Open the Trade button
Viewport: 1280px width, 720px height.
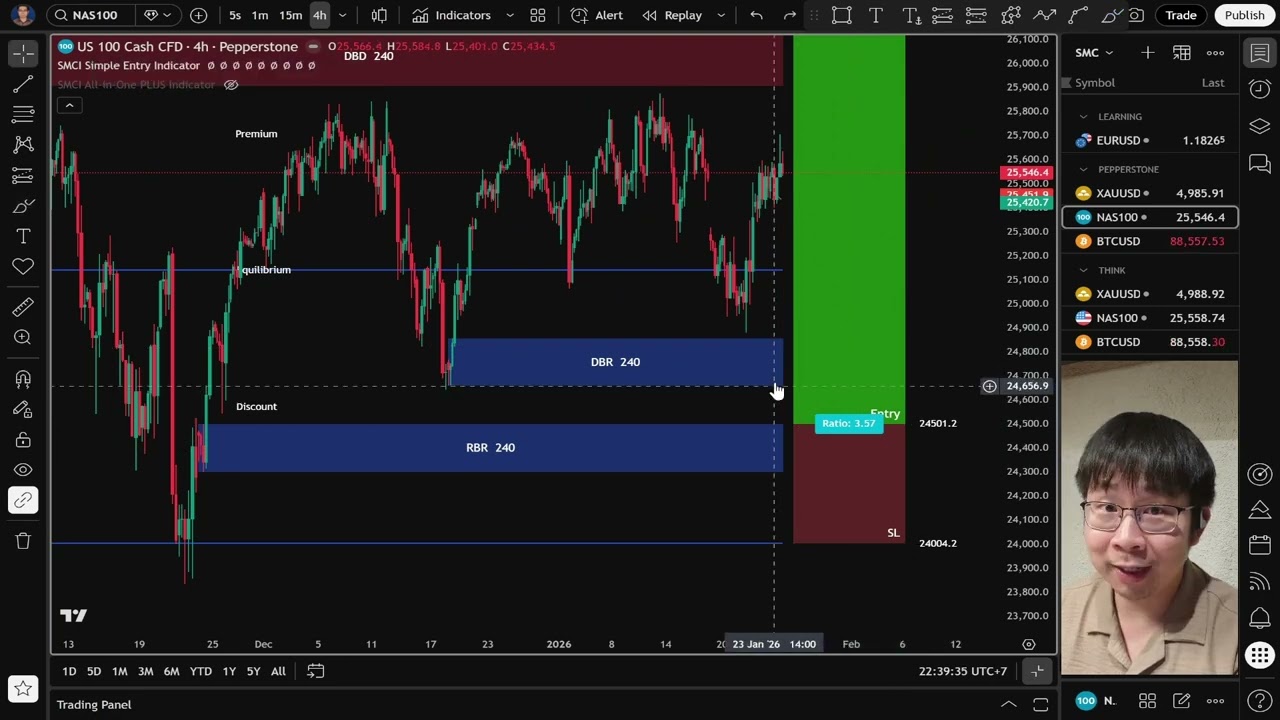(1181, 15)
